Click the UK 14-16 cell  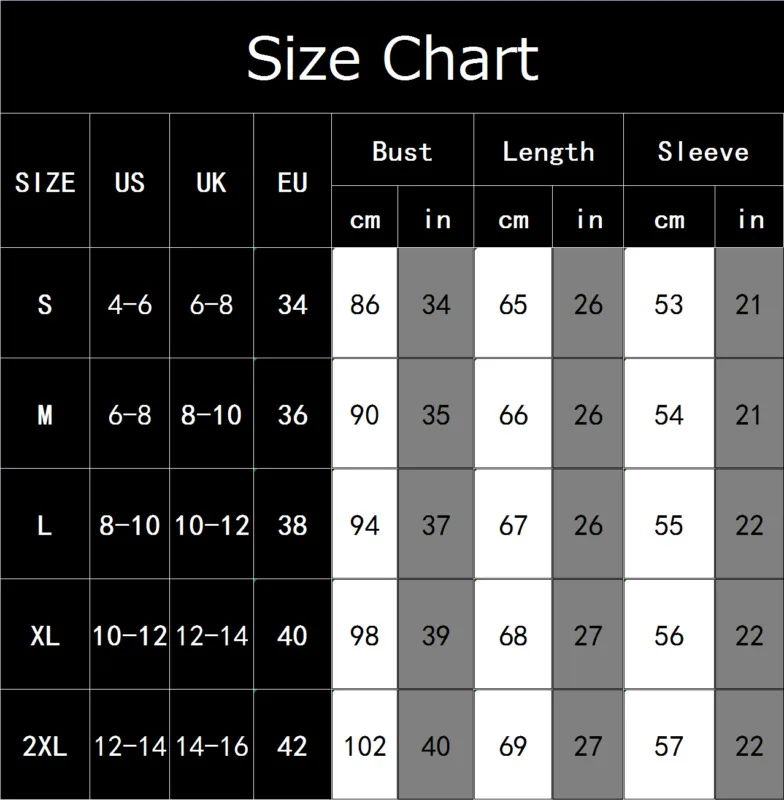pos(211,745)
